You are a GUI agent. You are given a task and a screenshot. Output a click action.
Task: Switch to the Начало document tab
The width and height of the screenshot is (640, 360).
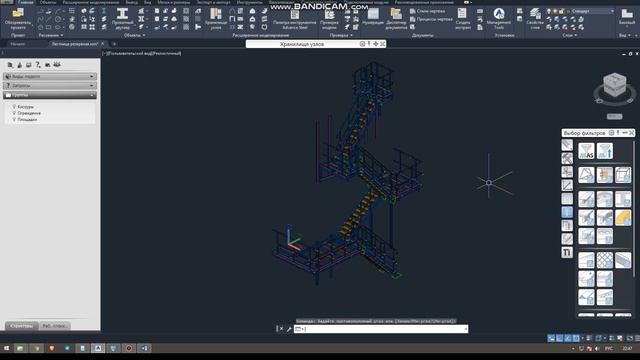(18, 44)
